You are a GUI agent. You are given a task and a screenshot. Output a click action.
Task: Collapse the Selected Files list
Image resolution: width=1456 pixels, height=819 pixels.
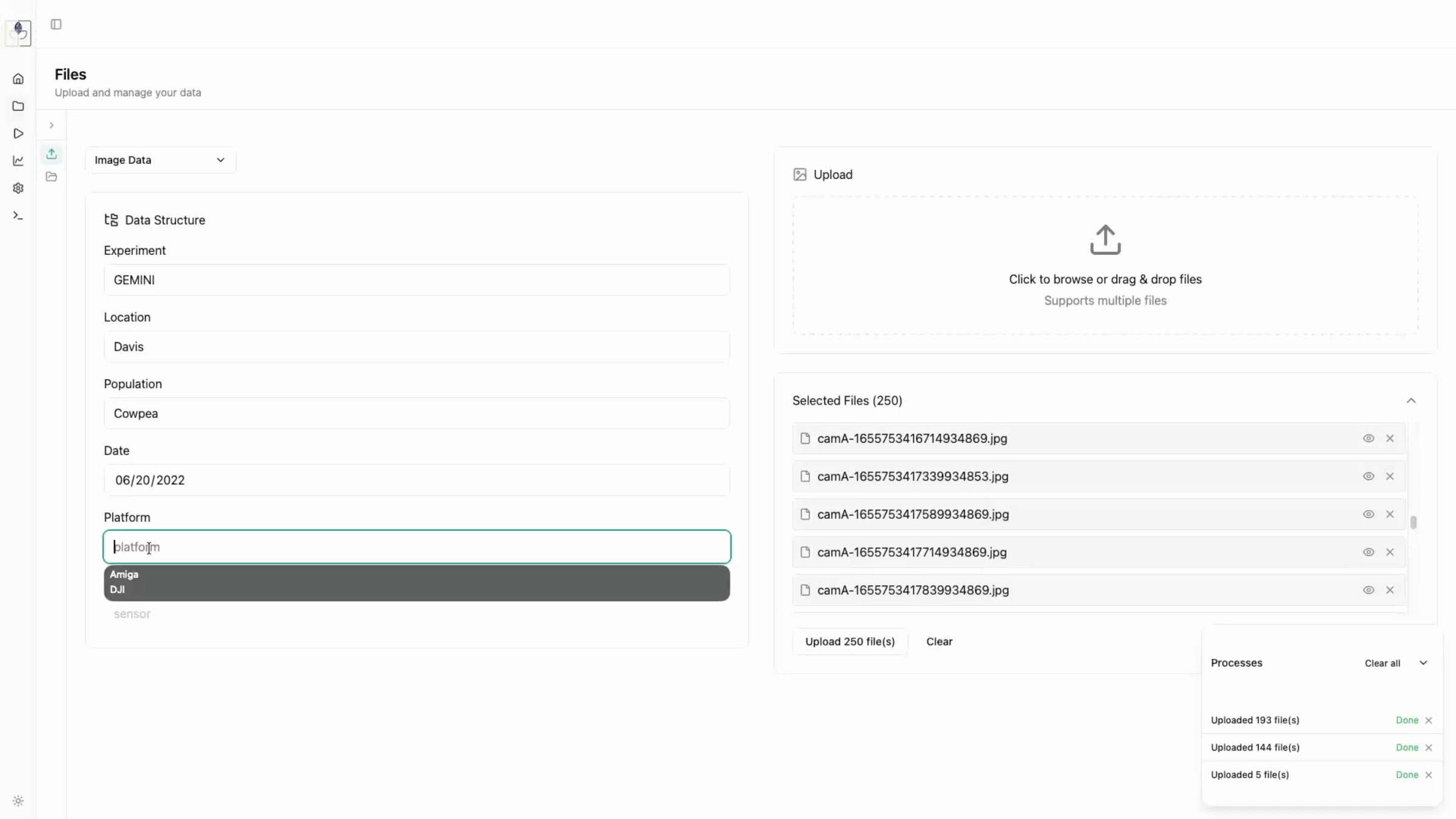(1411, 400)
